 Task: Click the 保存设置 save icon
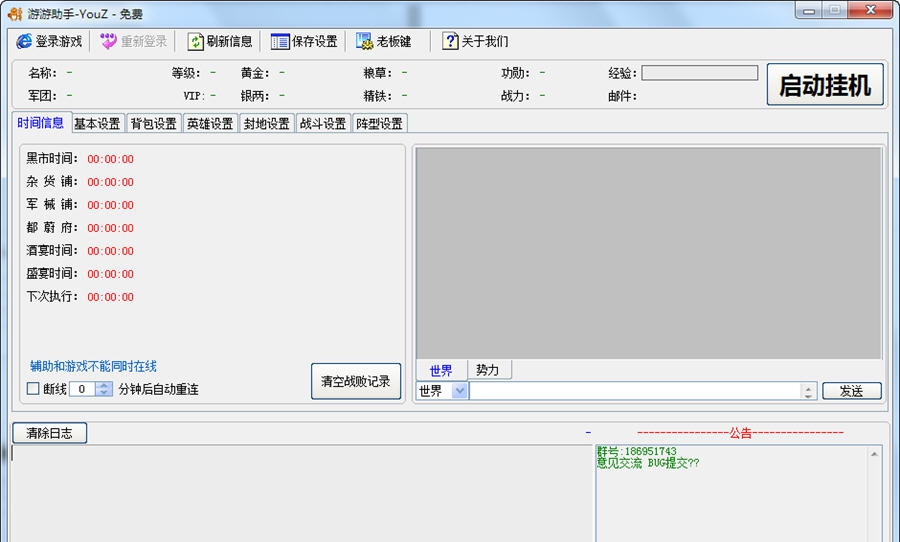[x=280, y=41]
